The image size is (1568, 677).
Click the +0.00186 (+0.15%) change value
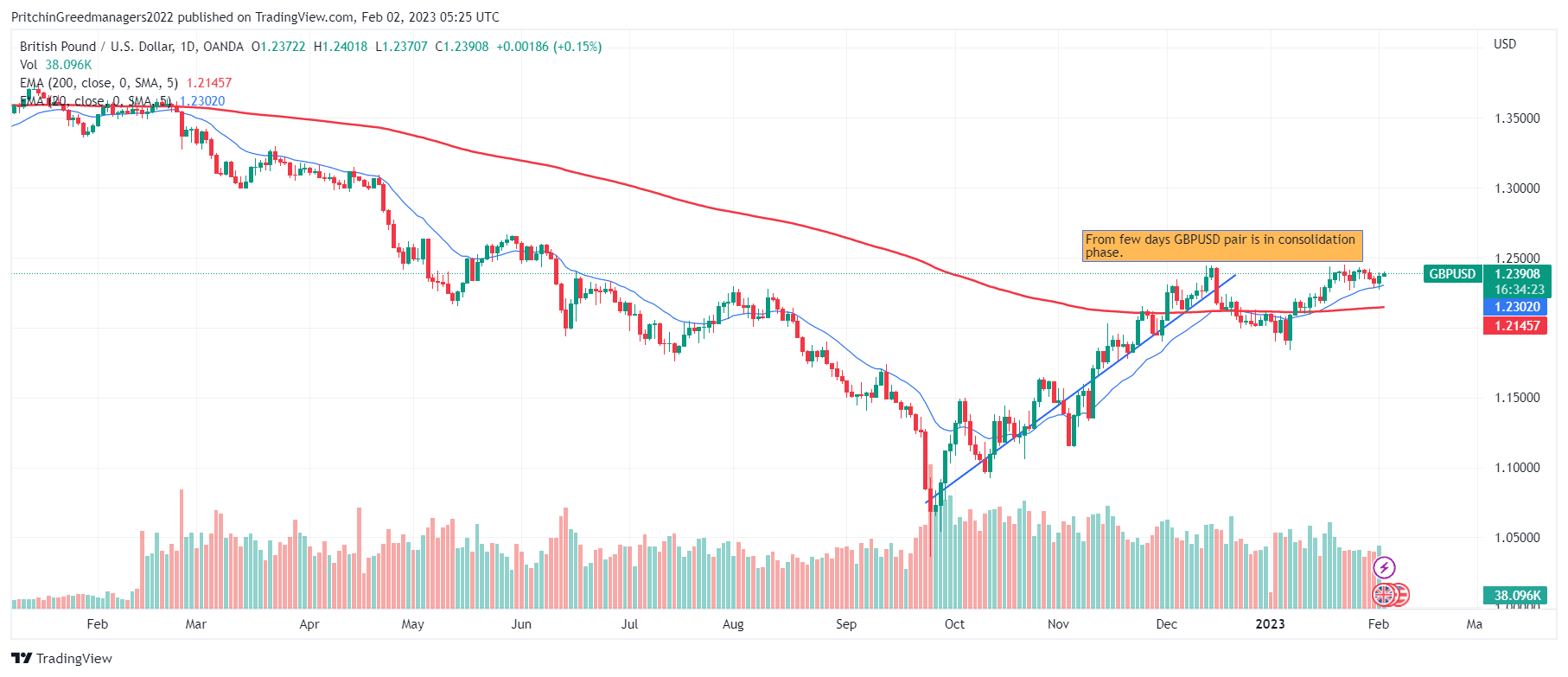click(549, 47)
